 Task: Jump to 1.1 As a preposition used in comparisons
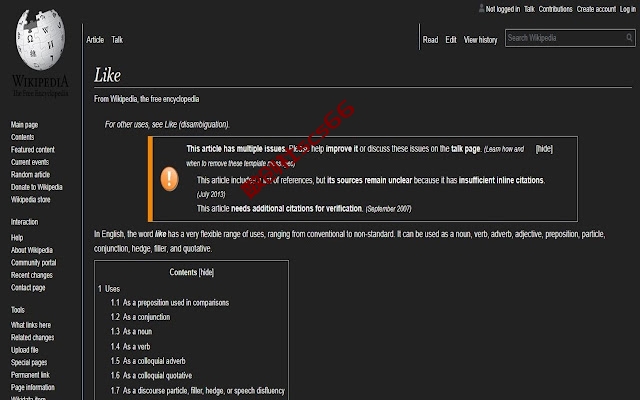170,303
